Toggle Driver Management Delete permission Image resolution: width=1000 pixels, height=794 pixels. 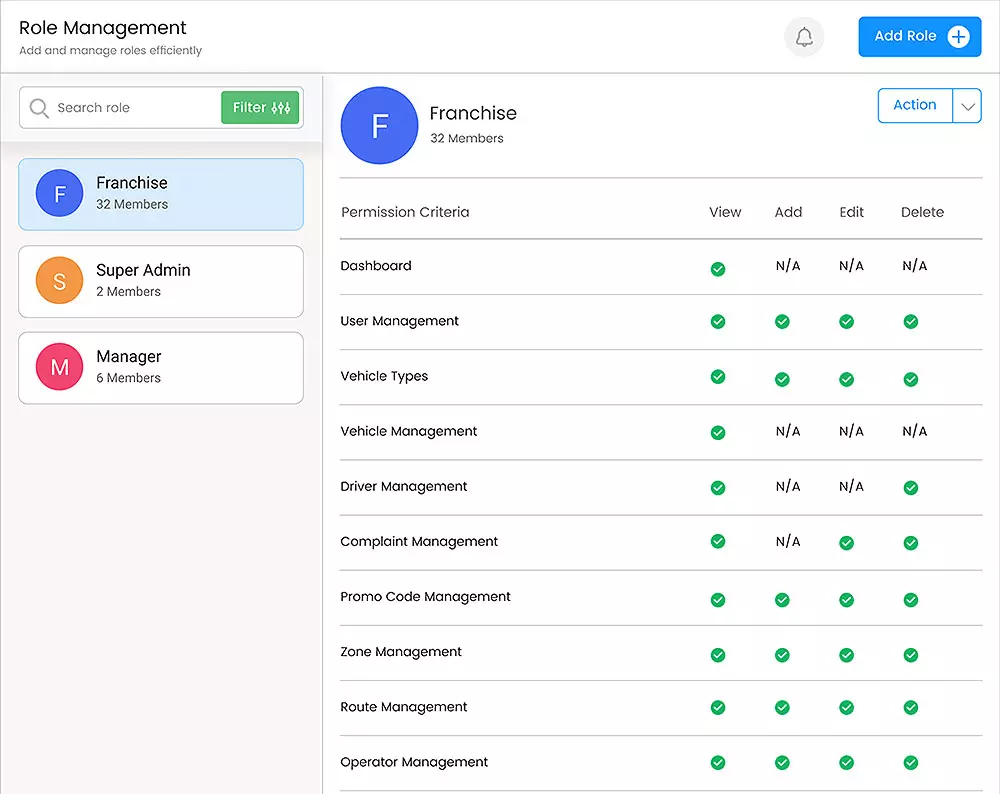[911, 488]
